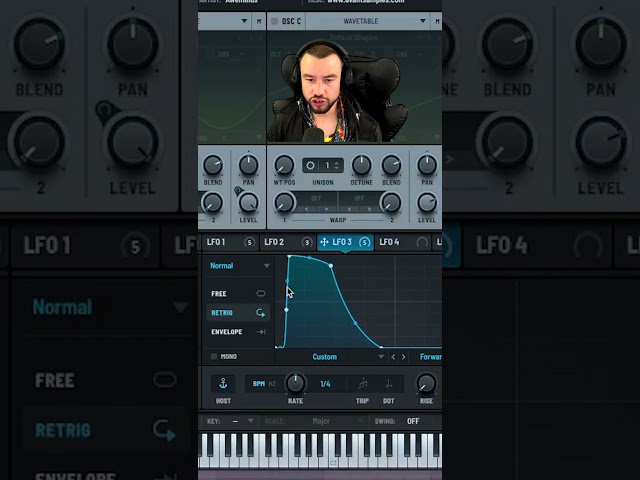Click the unison settings gear icon

(x=310, y=165)
